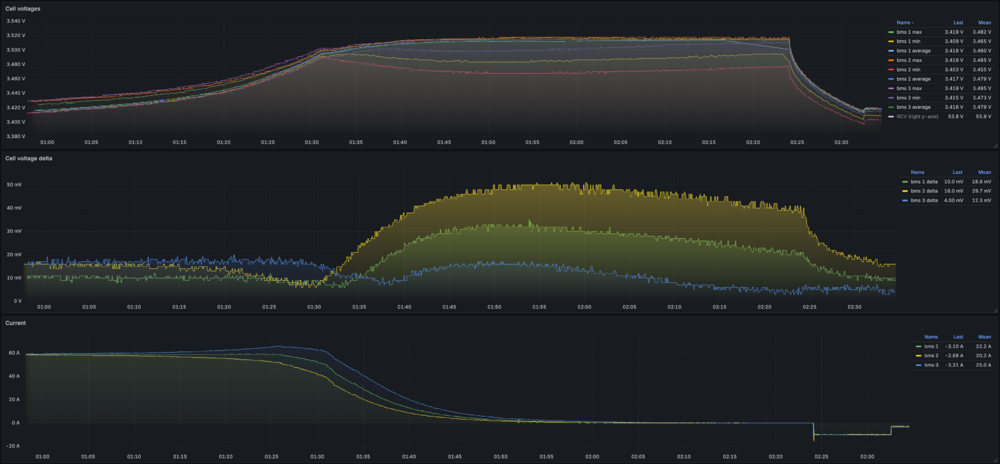Change the bms 2 max orange color swatch
The height and width of the screenshot is (464, 1000).
pyautogui.click(x=891, y=60)
